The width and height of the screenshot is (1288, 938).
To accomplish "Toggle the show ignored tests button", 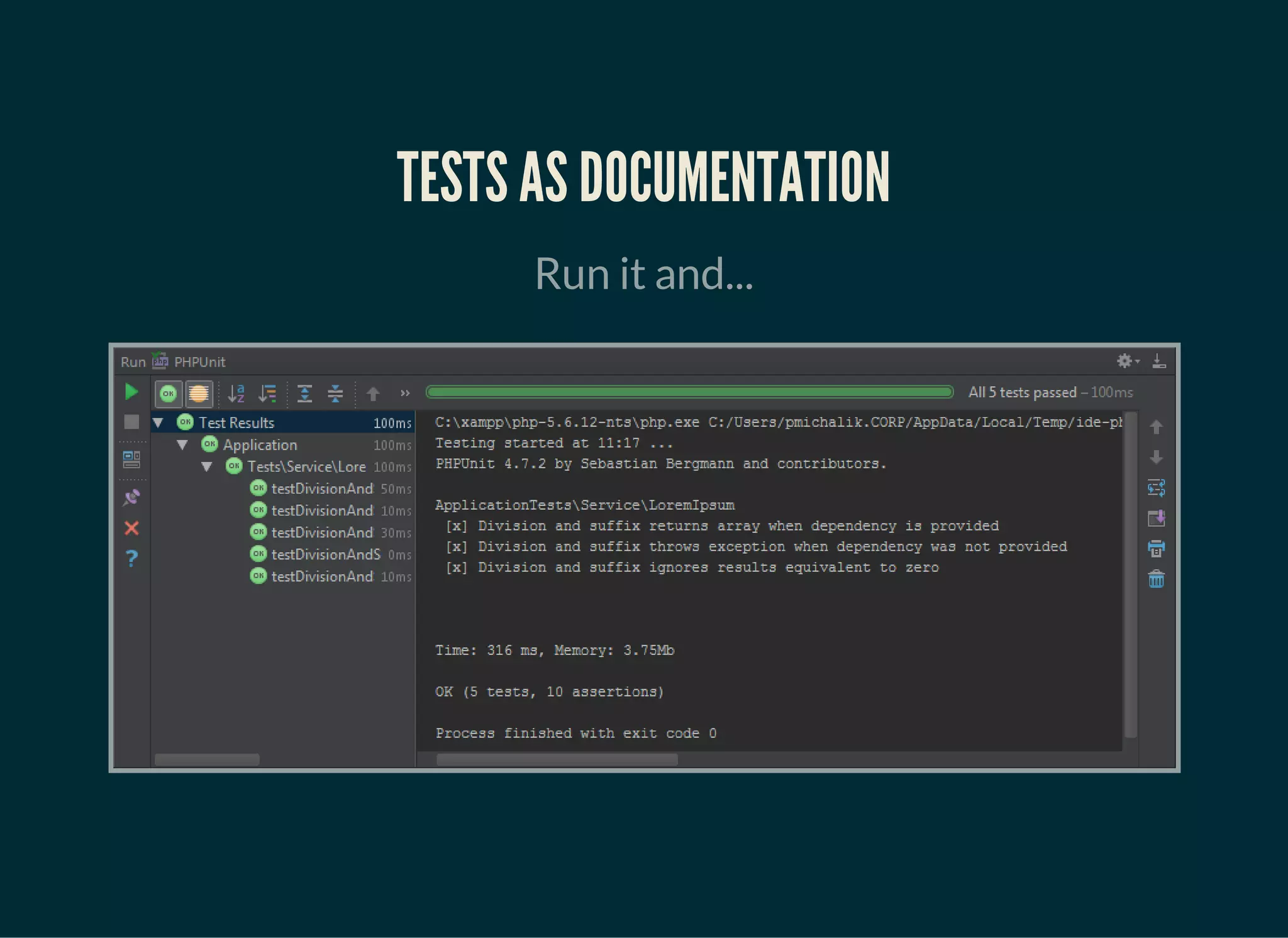I will click(x=199, y=394).
